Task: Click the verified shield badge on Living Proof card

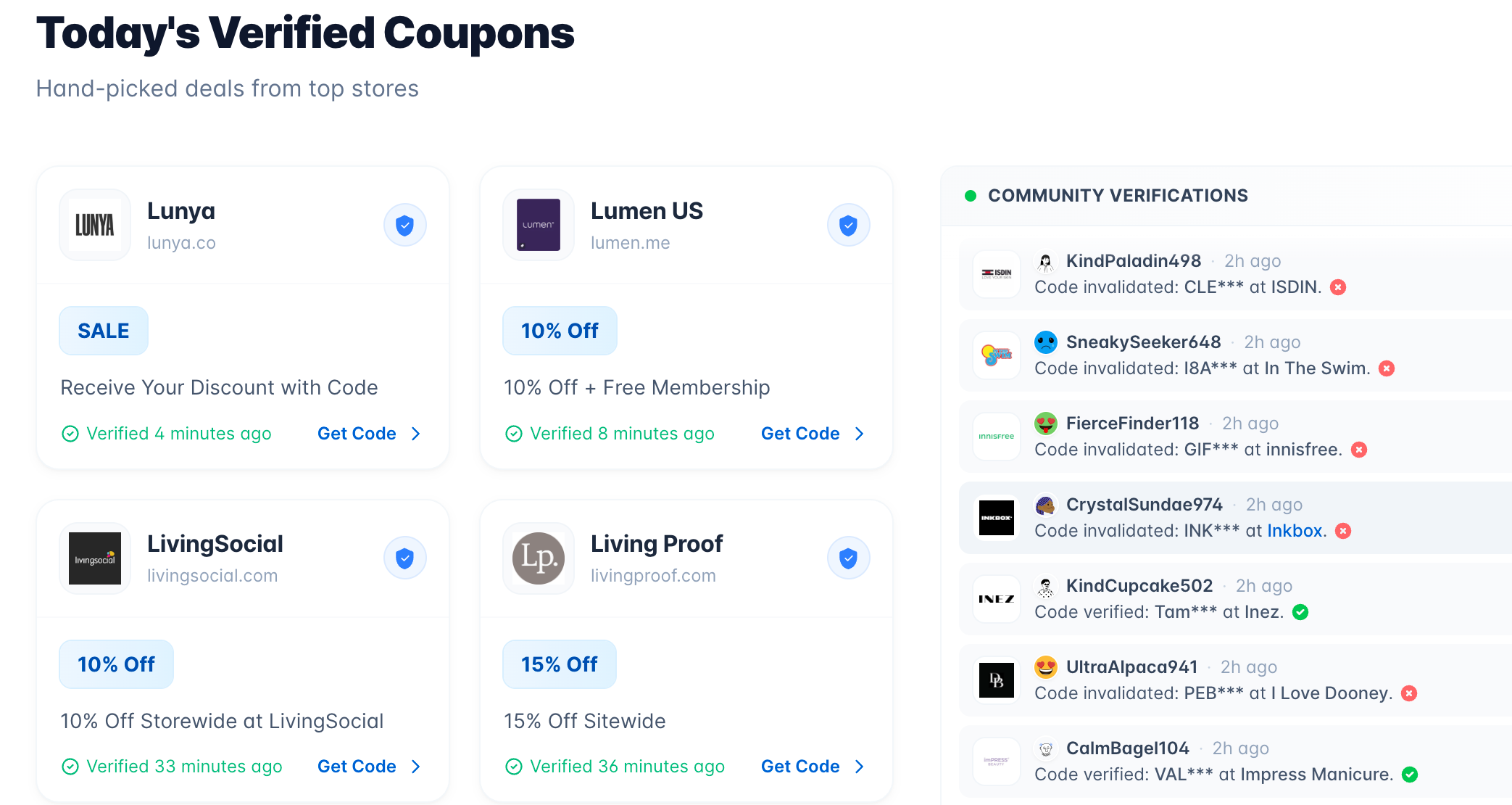Action: [849, 558]
